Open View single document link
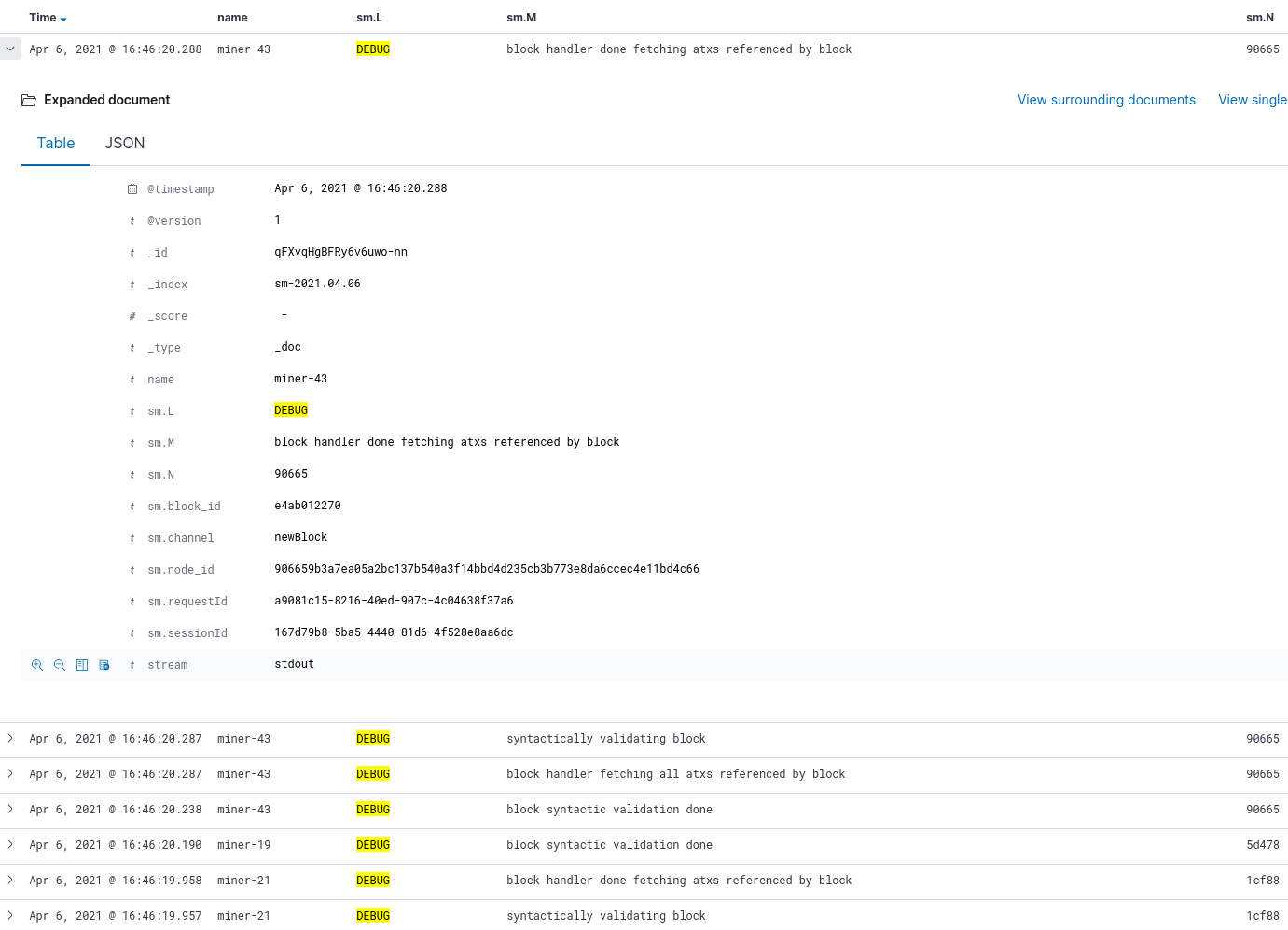Image resolution: width=1288 pixels, height=930 pixels. [1253, 100]
